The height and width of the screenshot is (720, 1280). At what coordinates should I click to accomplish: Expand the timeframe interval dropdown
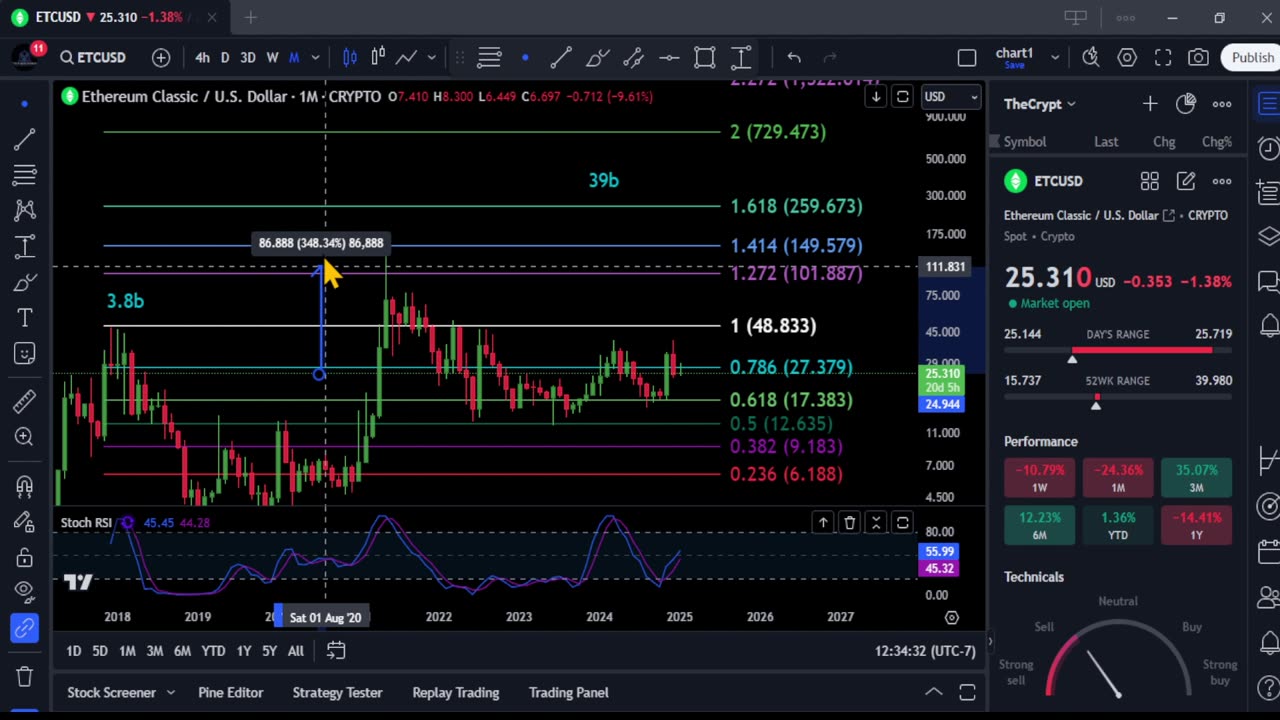(315, 57)
